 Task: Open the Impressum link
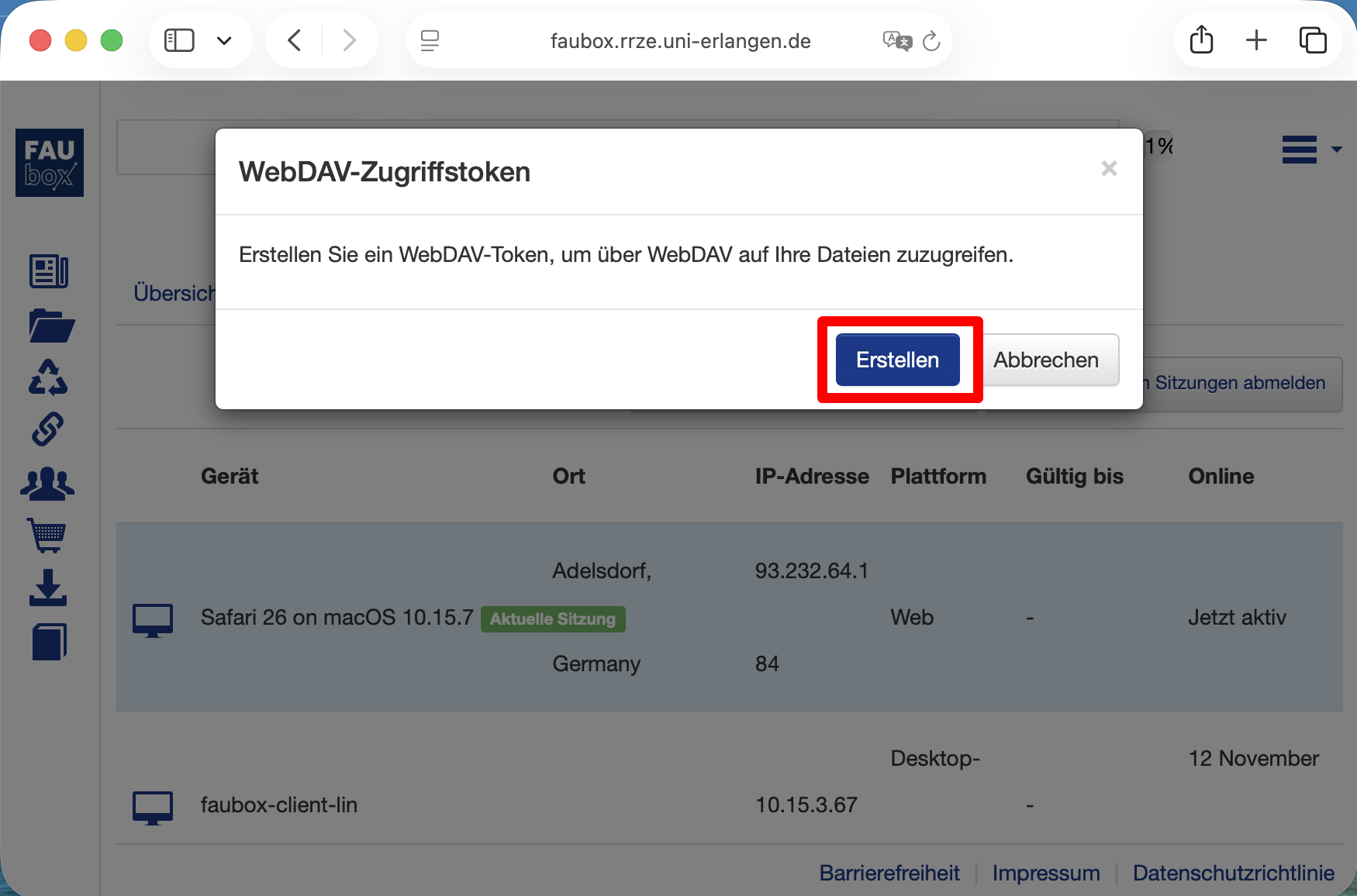[x=1046, y=873]
